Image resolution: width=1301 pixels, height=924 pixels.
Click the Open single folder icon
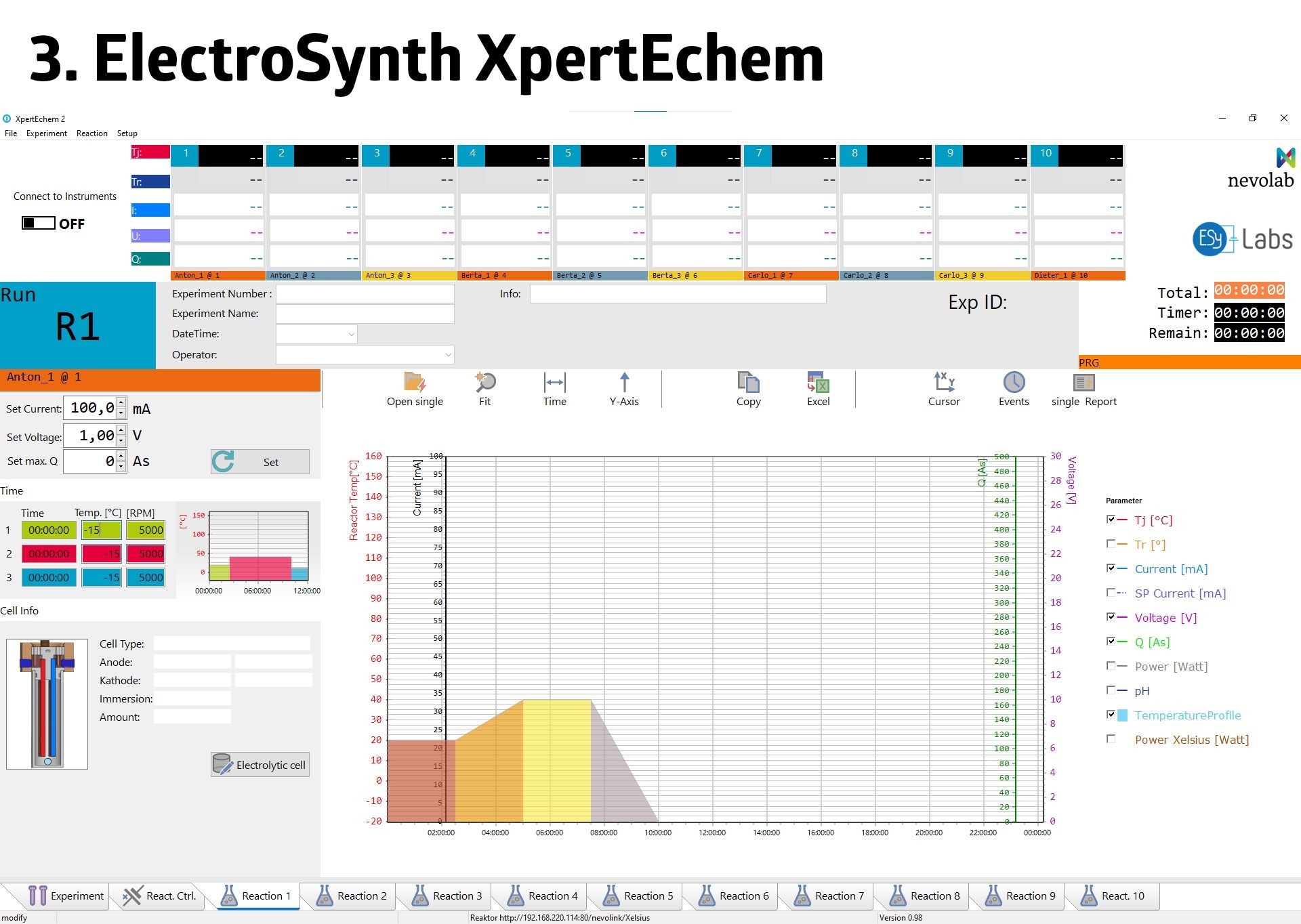point(415,382)
